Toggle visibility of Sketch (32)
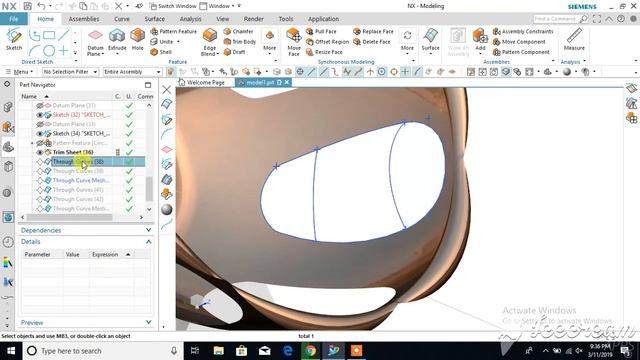Screen dimensions: 640x360 40,115
